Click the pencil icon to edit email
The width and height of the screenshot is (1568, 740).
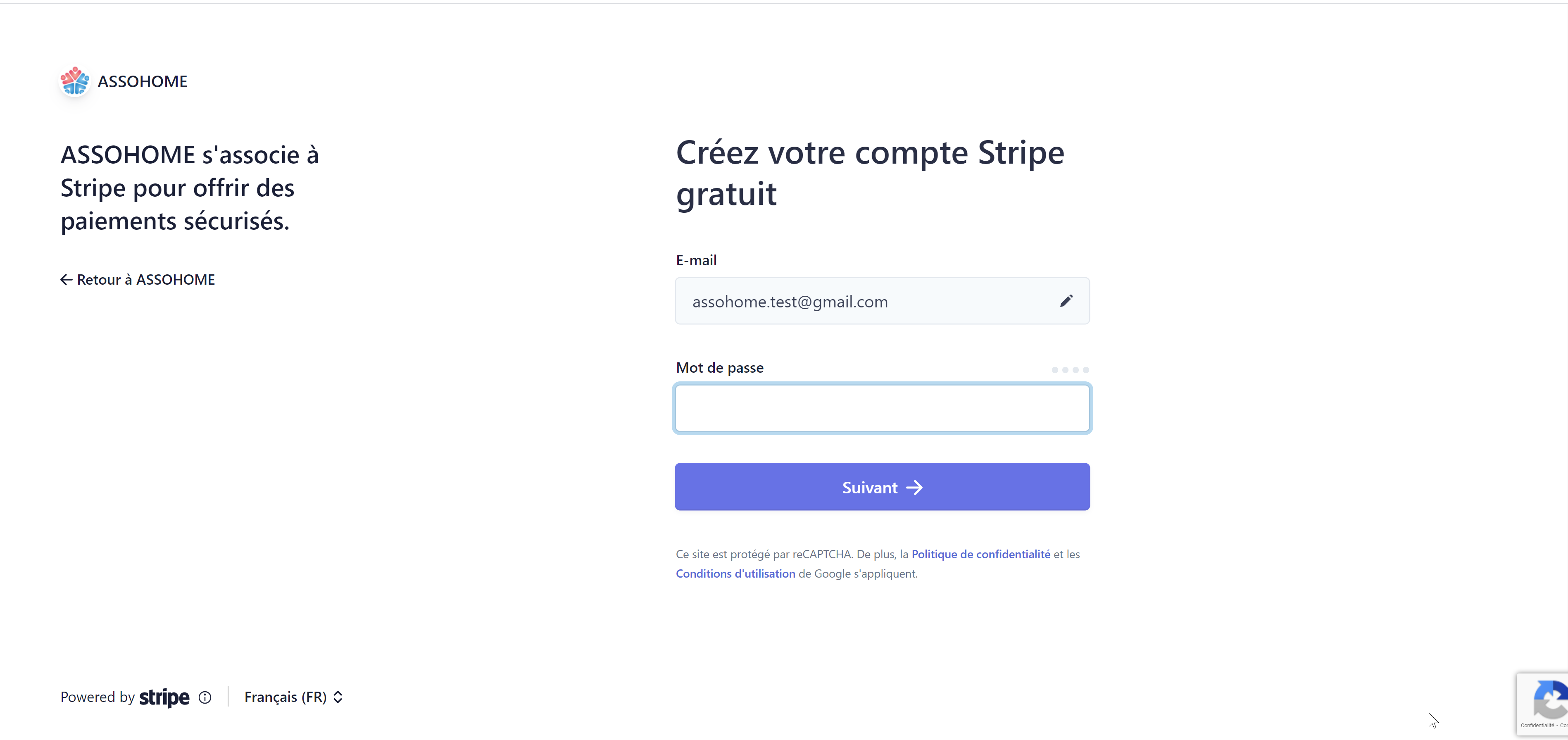[1066, 301]
